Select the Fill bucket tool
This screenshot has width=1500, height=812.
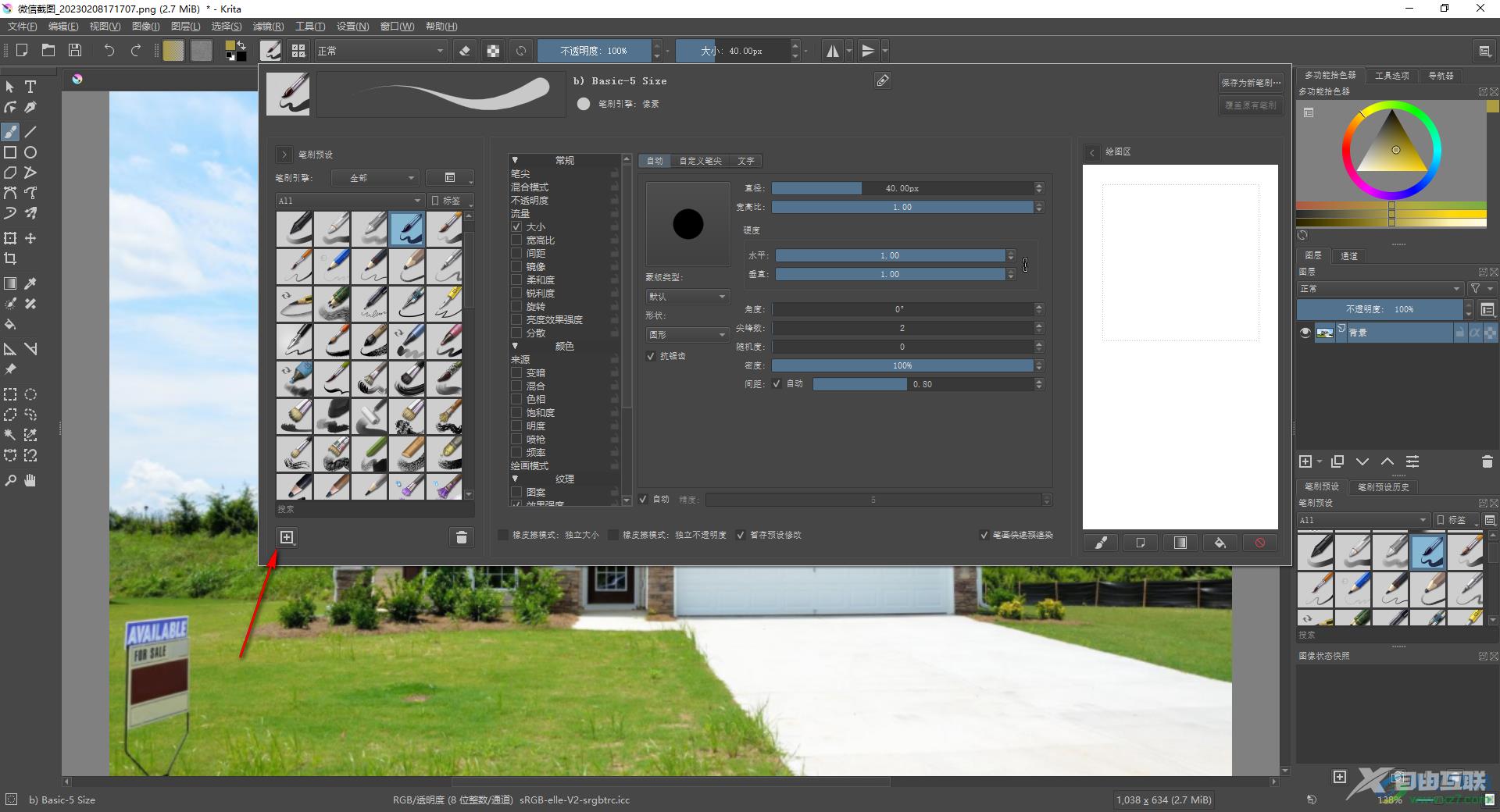pyautogui.click(x=10, y=324)
